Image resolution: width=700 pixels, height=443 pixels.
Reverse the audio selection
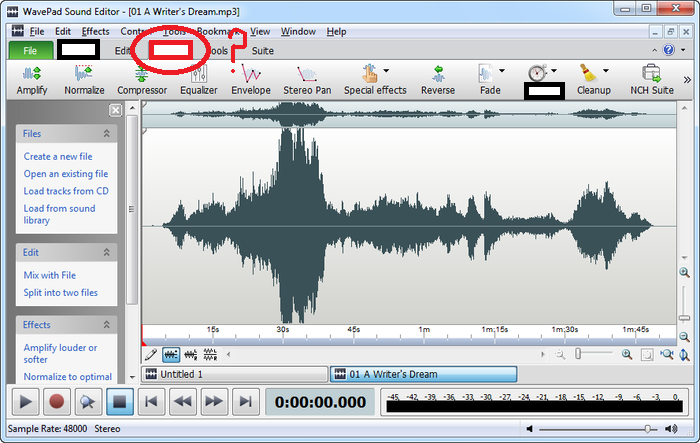[438, 80]
